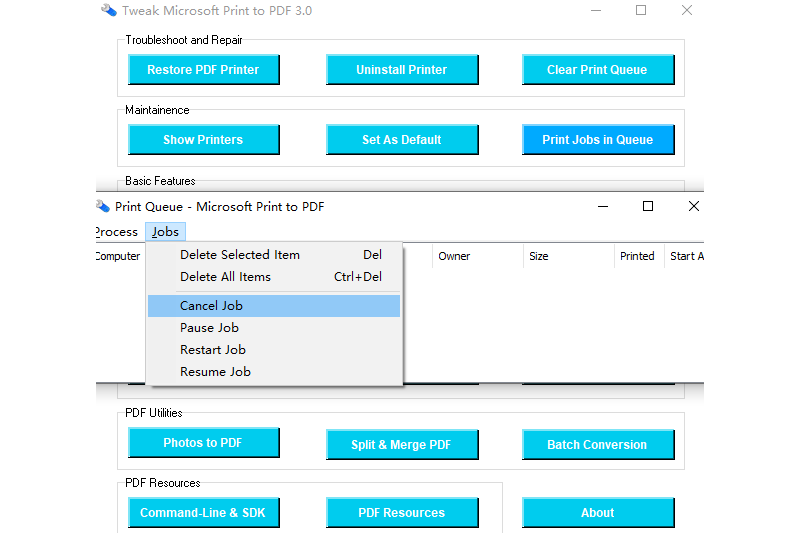Screen dimensions: 800x533
Task: Click the Tweak Microsoft Print to PDF title icon
Action: tap(109, 10)
